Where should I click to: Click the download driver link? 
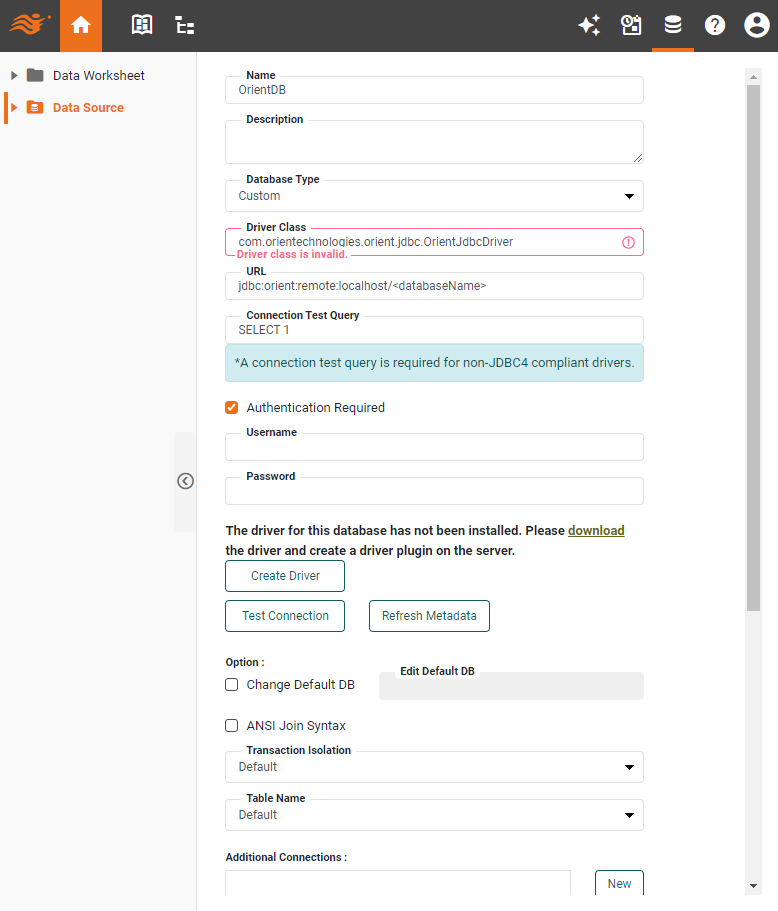pos(596,530)
